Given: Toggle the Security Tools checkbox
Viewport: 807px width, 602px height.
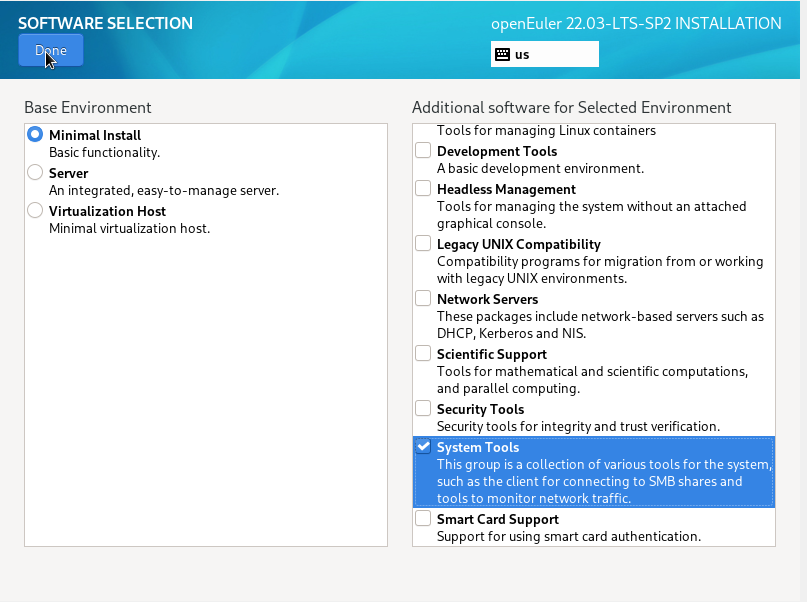Looking at the screenshot, I should pyautogui.click(x=423, y=409).
